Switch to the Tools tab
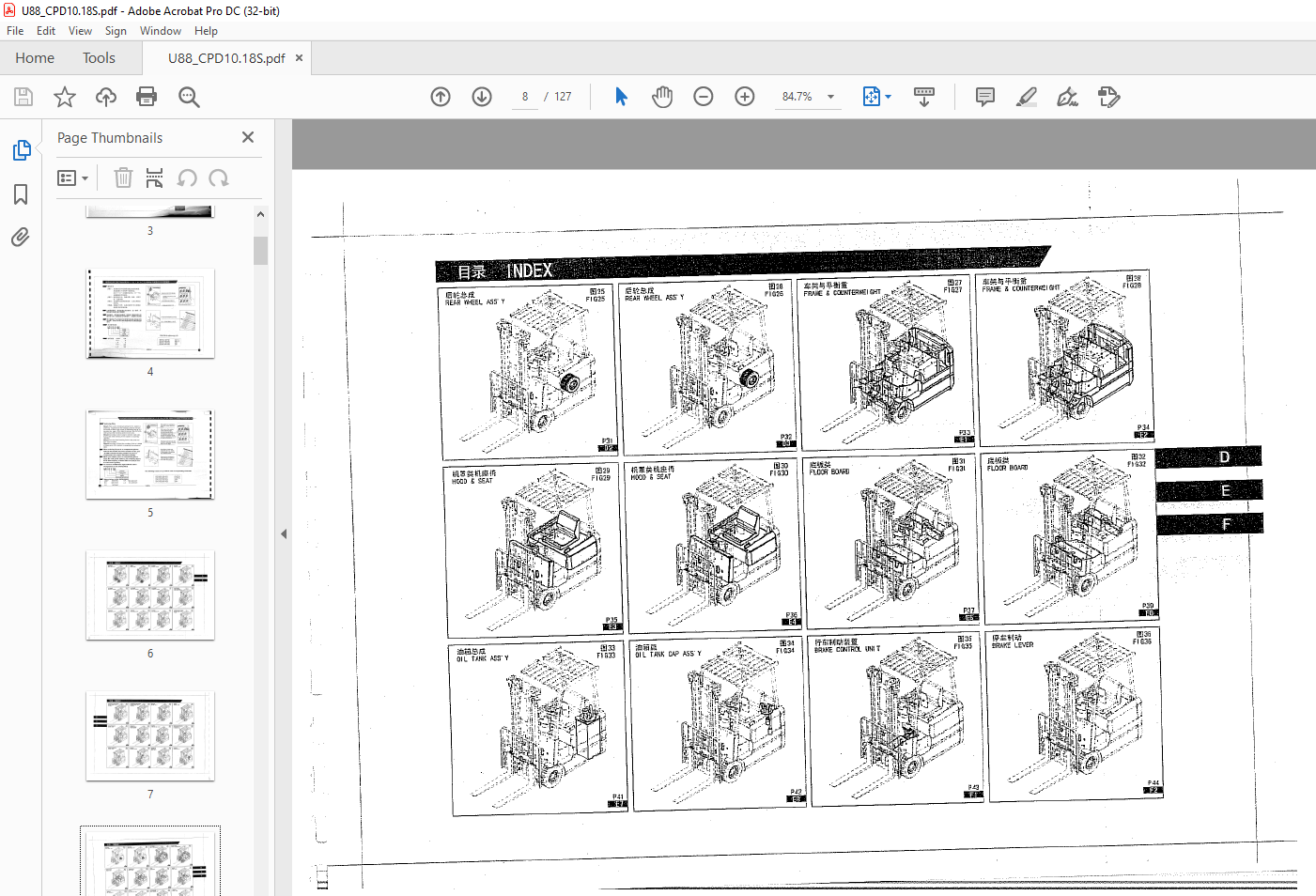 [x=99, y=58]
